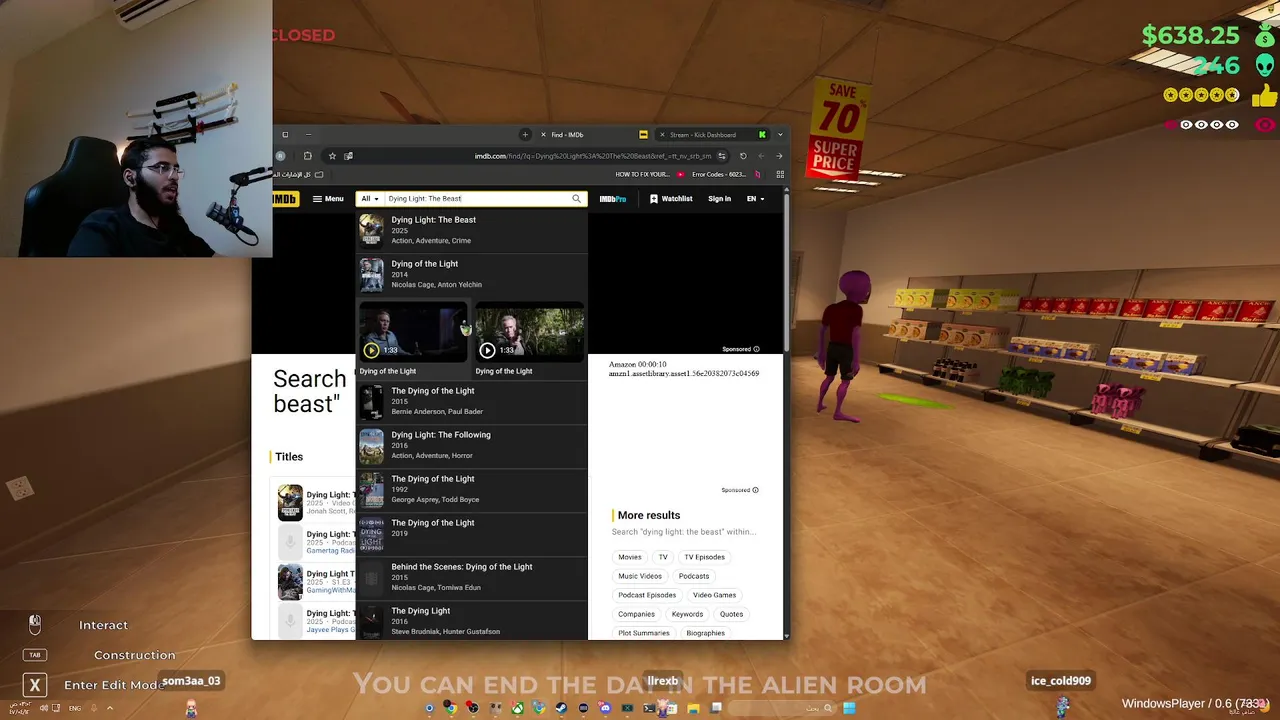Filter results by TV
Viewport: 1280px width, 720px height.
663,557
